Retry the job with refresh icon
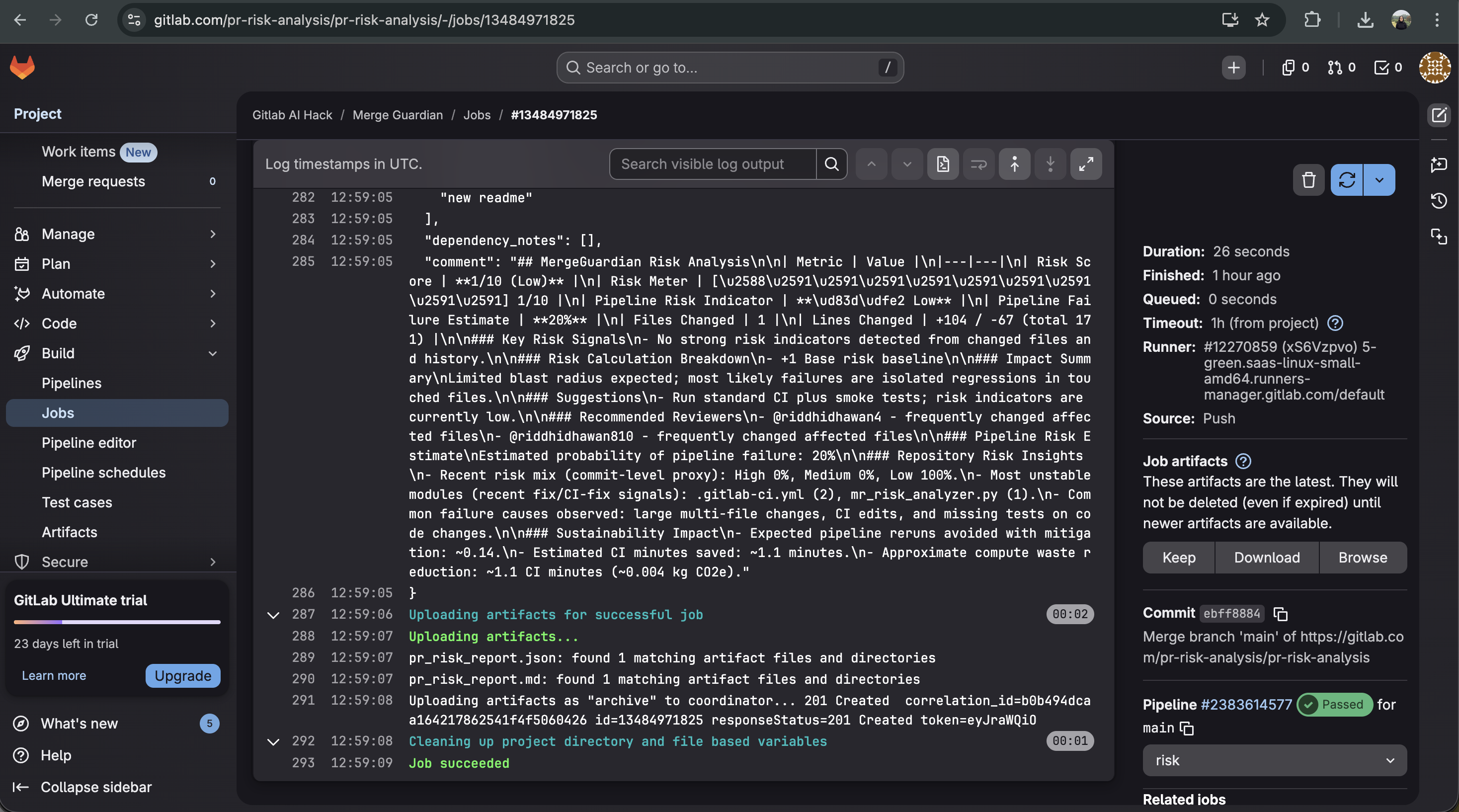1459x812 pixels. pos(1346,180)
